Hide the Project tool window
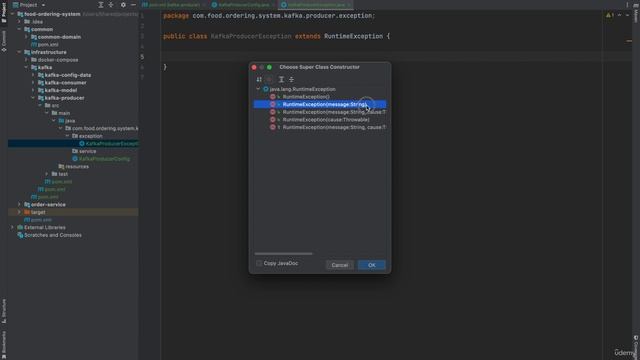This screenshot has height=360, width=640. point(133,5)
